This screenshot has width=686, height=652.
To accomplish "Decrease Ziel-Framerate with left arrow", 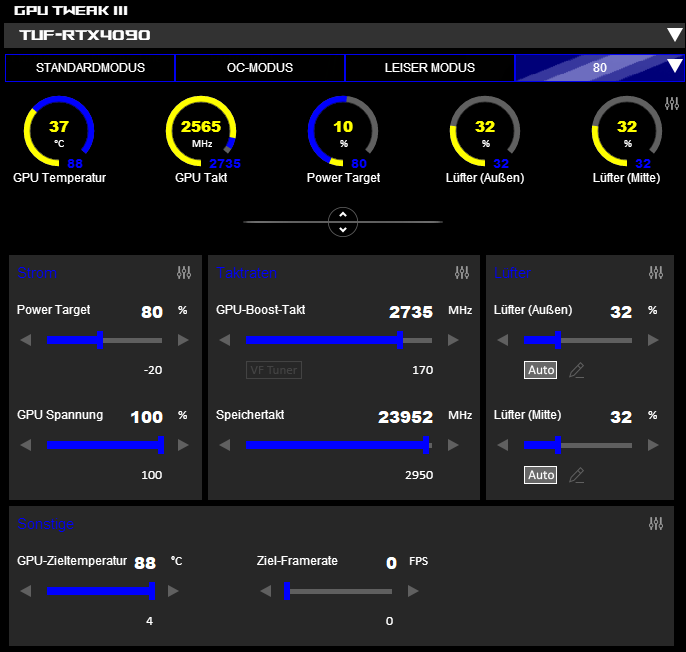I will (266, 591).
